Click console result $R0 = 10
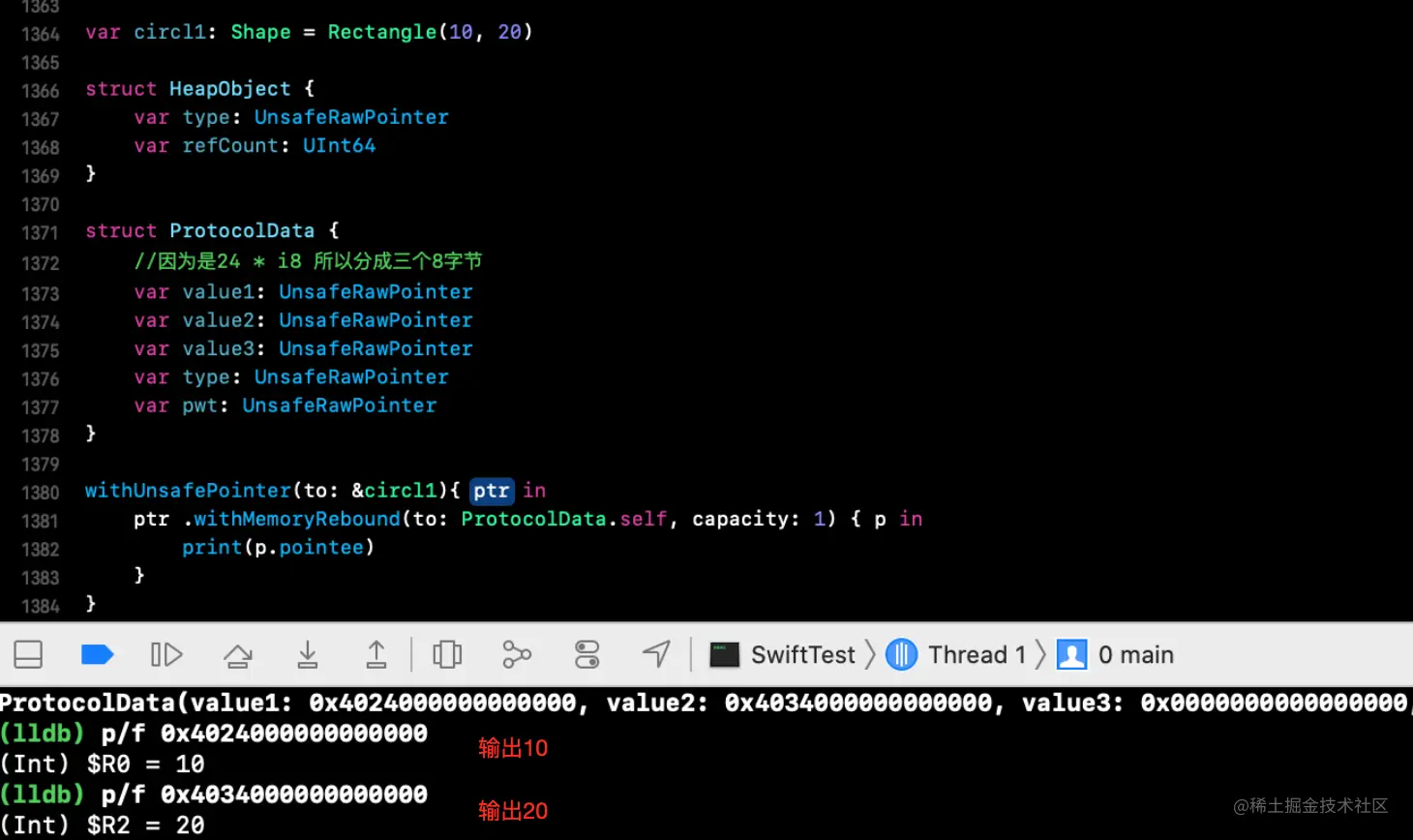Screen dimensions: 1413x840 coord(103,765)
